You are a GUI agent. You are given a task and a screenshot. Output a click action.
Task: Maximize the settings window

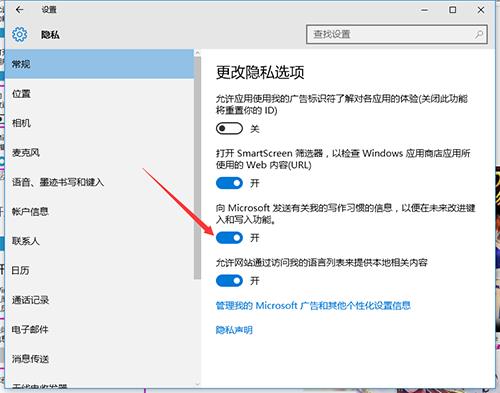tap(453, 10)
